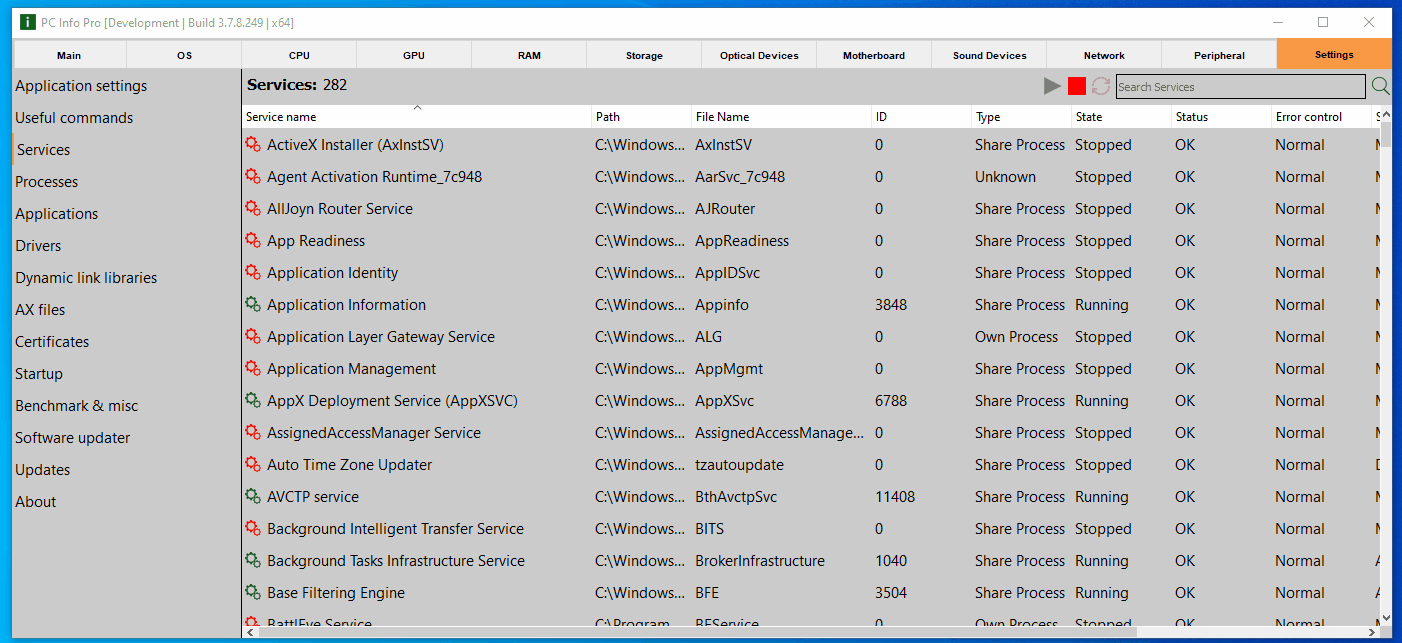Click the gear icon of ActiveX Installer

coord(253,145)
